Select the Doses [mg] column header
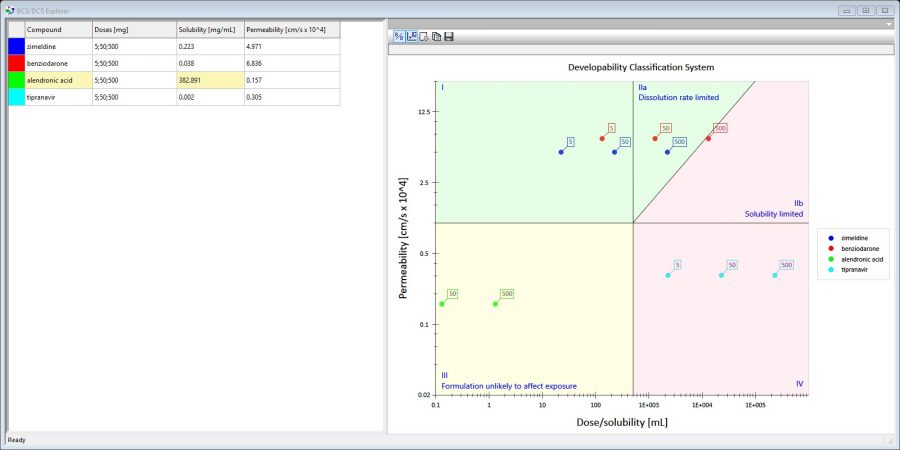The height and width of the screenshot is (450, 900). point(133,30)
